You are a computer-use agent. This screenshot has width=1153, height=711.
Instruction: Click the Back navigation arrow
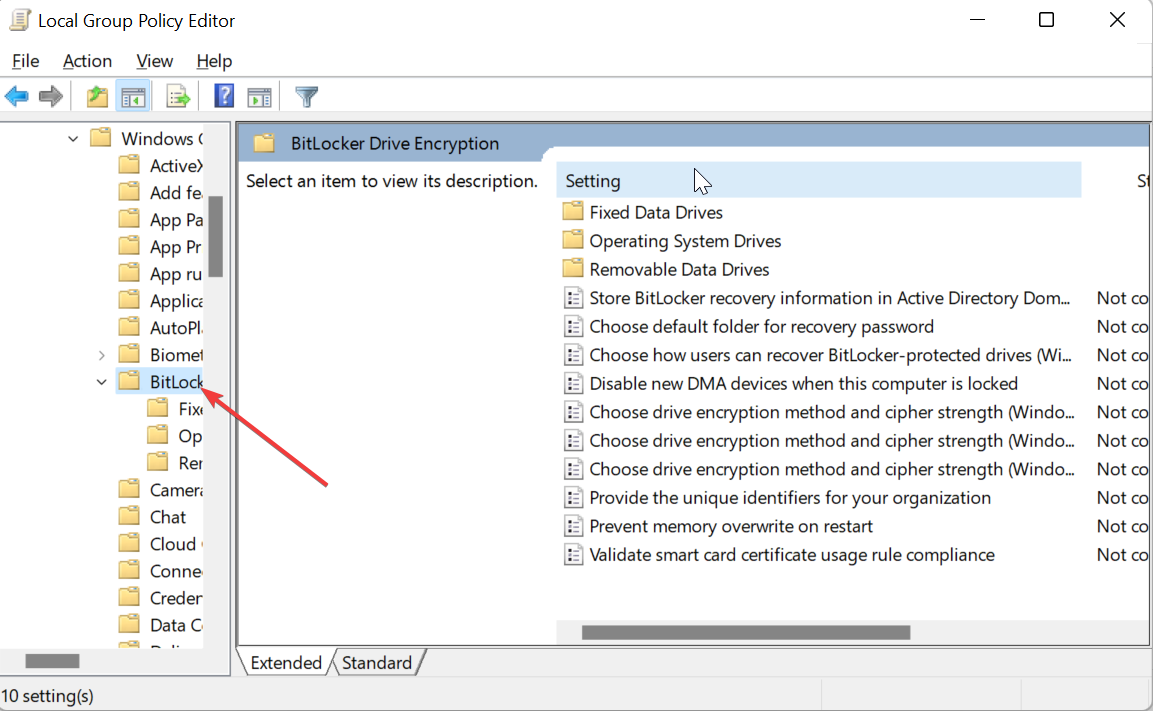pos(16,96)
